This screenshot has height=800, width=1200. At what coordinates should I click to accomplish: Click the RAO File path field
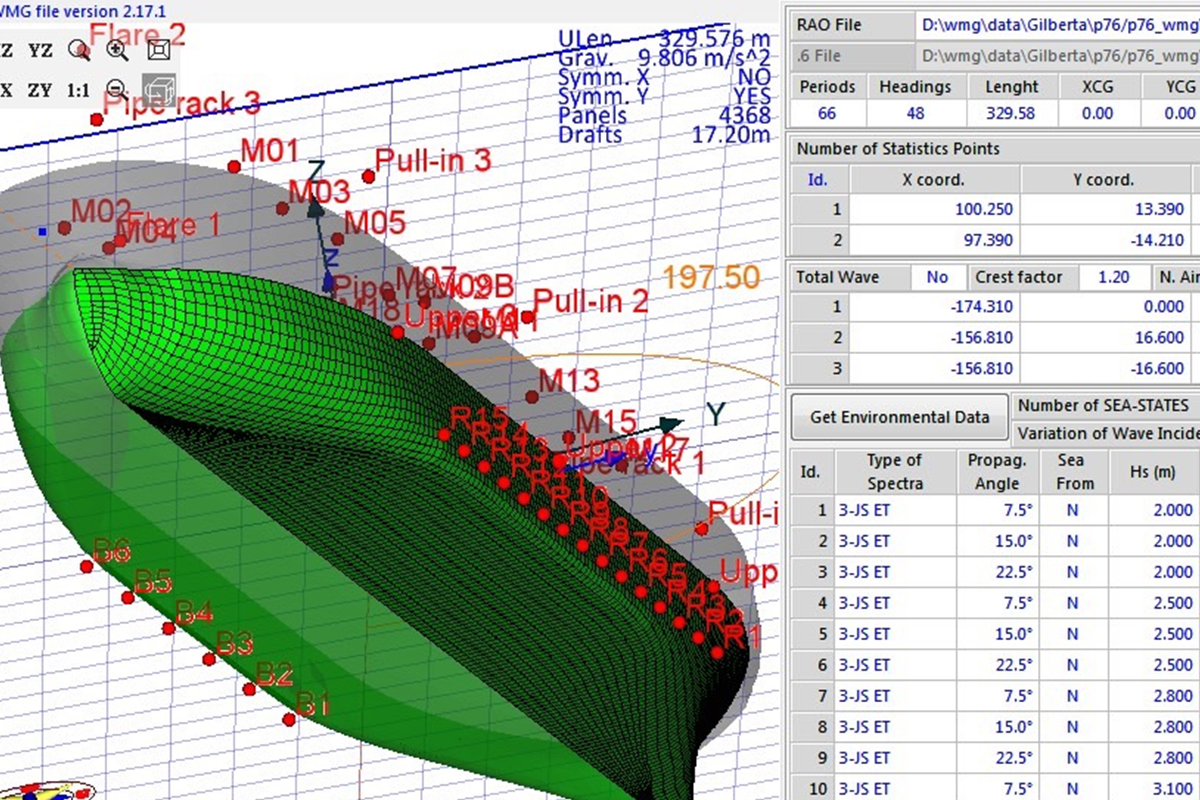click(x=1058, y=25)
